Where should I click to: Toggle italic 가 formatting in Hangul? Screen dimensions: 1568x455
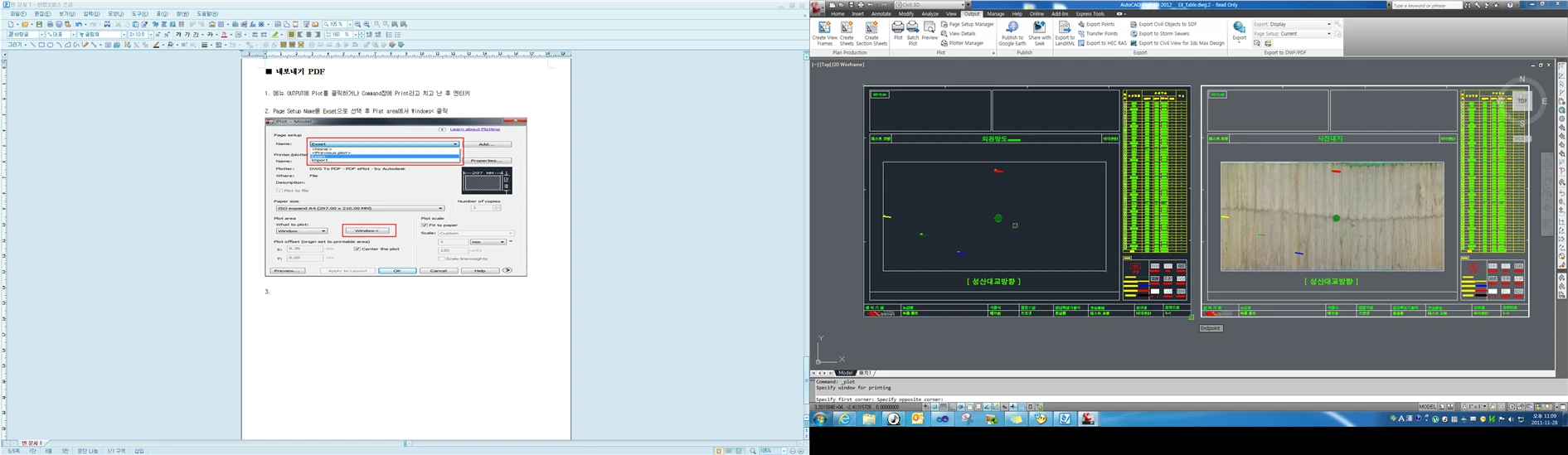(x=187, y=35)
